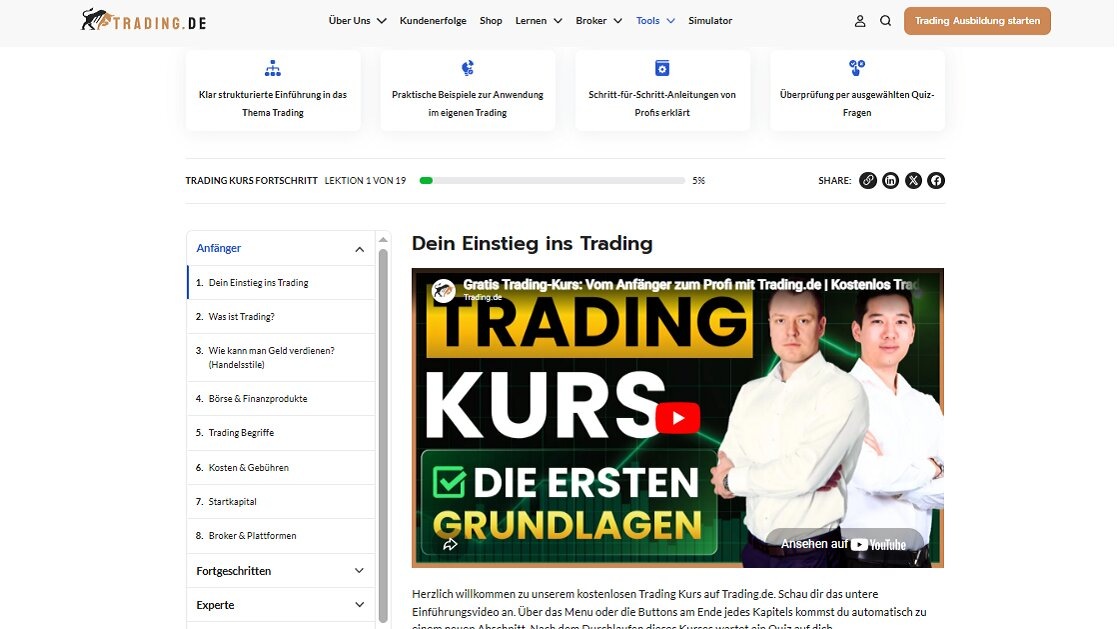1118x629 pixels.
Task: Share course on Facebook icon
Action: (935, 181)
